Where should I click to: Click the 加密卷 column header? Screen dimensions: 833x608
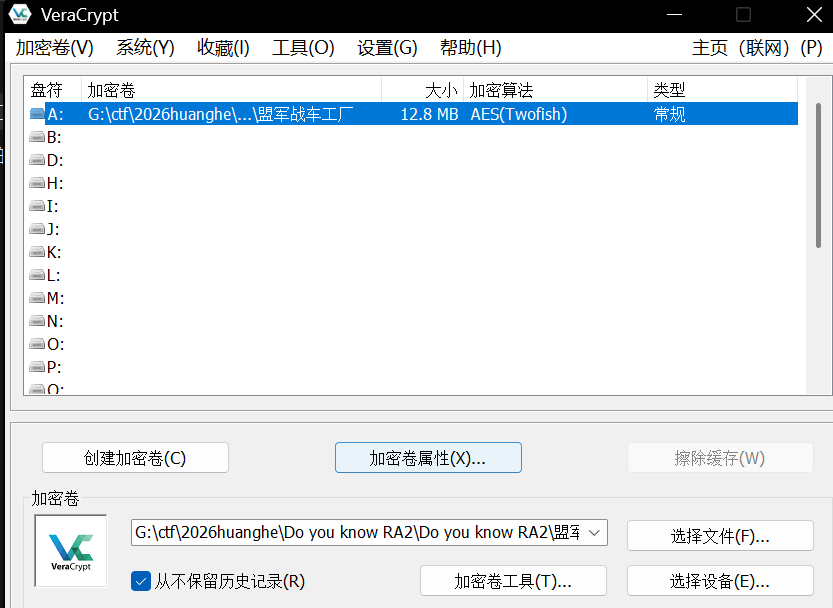coord(232,90)
